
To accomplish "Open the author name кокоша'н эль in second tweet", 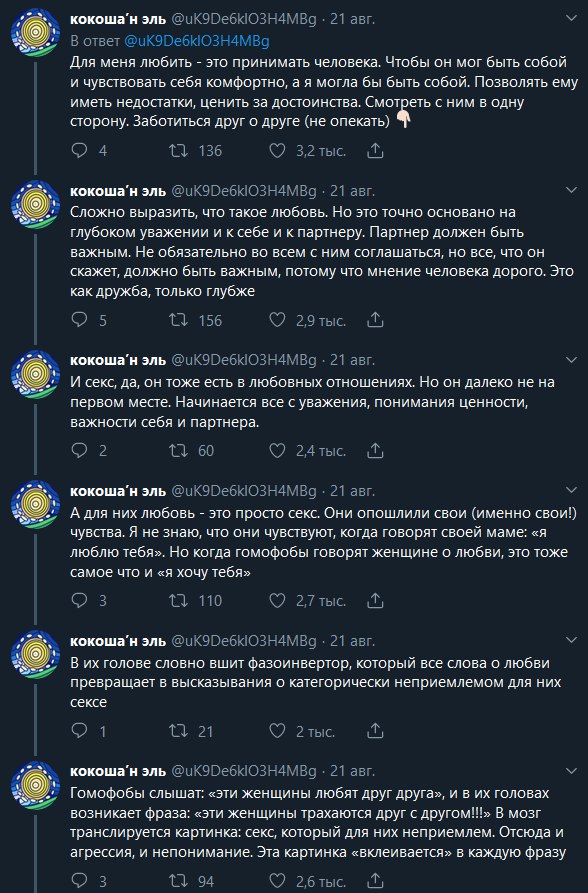I will 118,191.
